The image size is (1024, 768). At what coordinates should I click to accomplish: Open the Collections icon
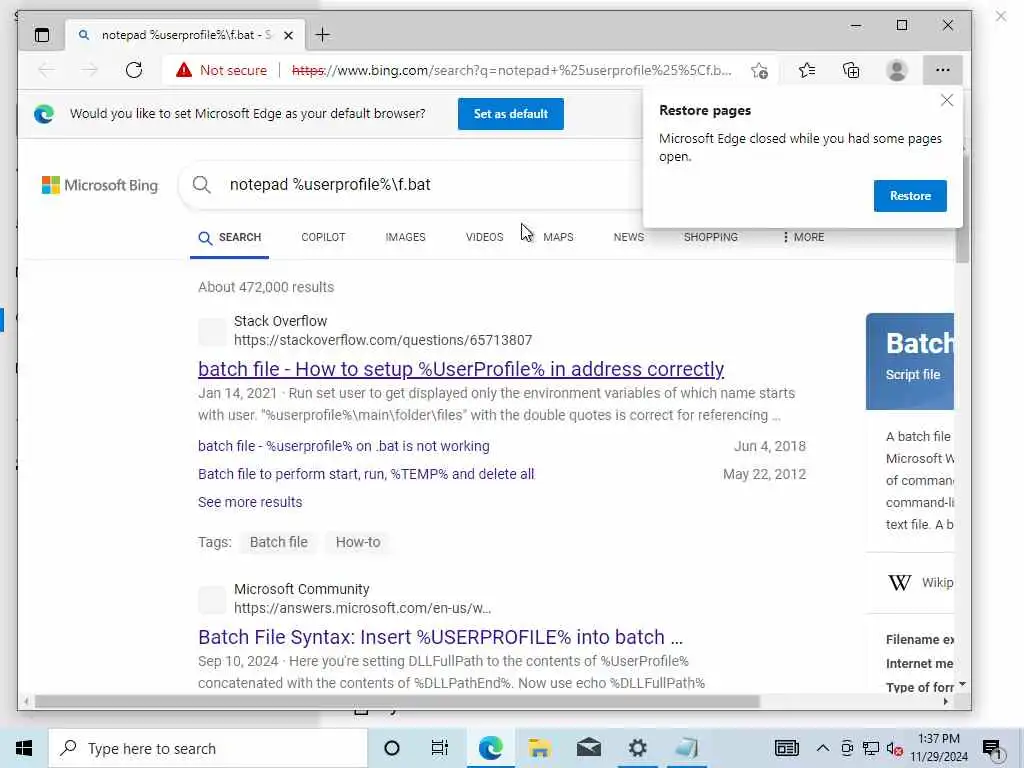(851, 70)
